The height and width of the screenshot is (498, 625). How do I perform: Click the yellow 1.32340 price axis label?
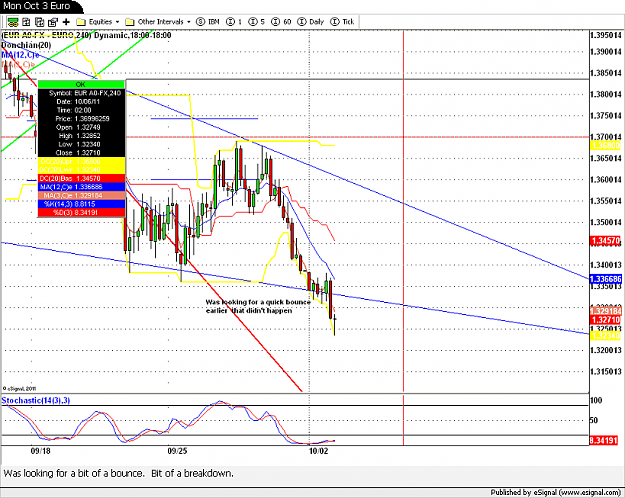(605, 336)
